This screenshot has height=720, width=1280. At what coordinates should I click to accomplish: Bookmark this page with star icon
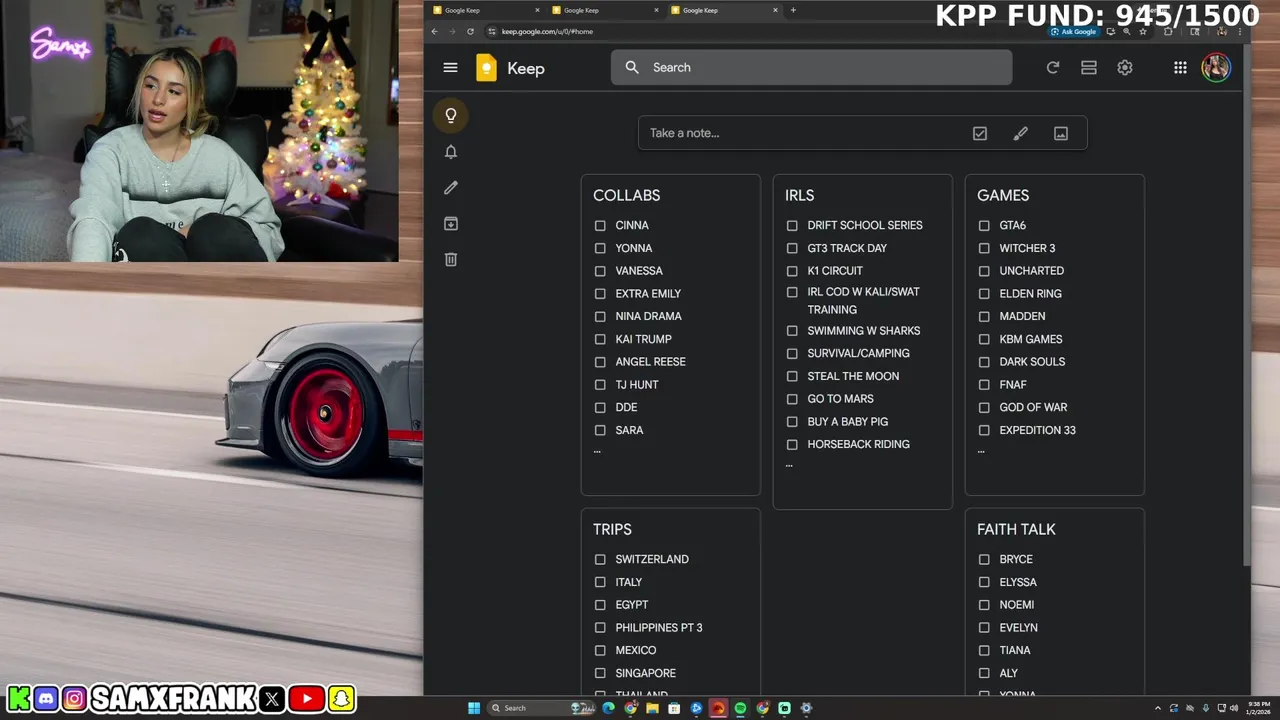tap(1143, 31)
